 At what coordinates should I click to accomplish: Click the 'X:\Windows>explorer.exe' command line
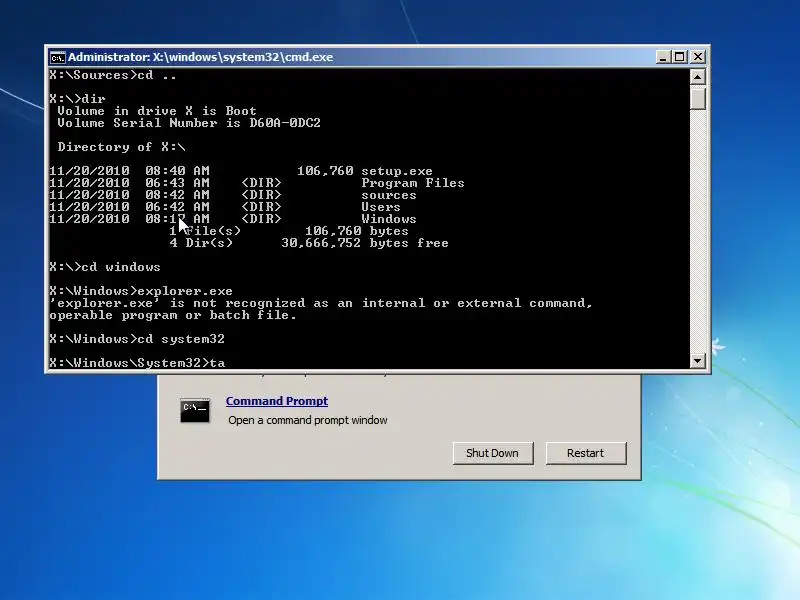coord(141,291)
